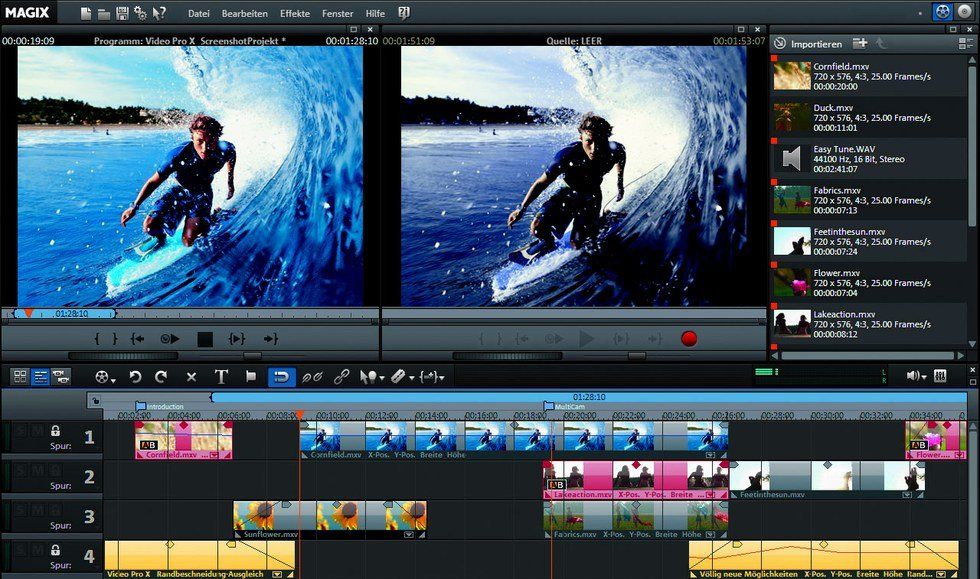
Task: Open the title editor T tool
Action: (x=221, y=377)
